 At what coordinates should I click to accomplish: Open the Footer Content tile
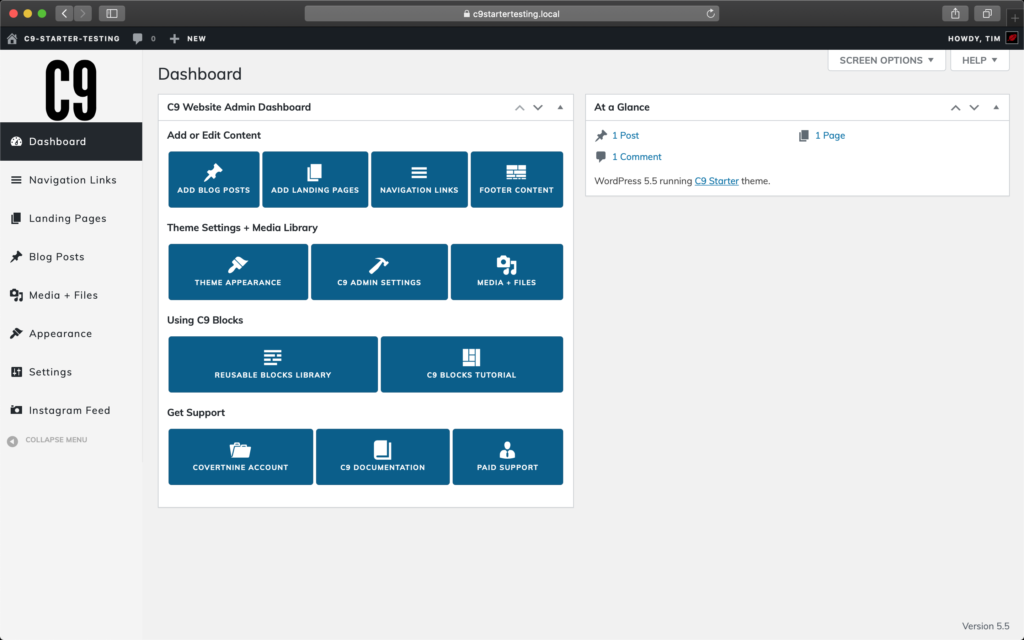coord(517,180)
